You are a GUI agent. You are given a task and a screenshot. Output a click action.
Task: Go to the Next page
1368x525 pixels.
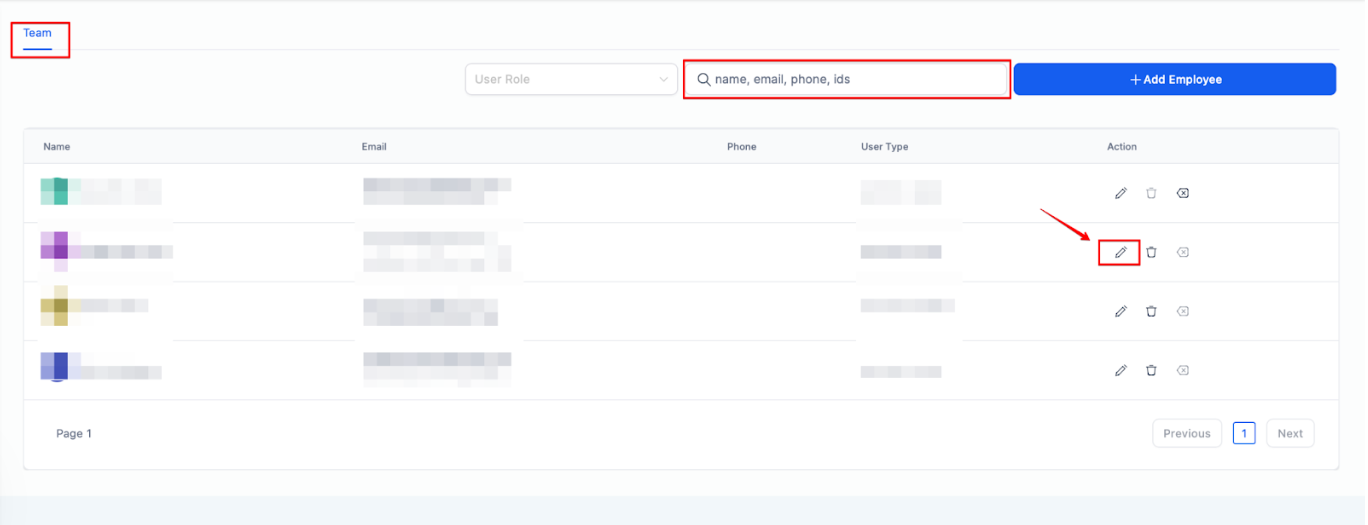[x=1289, y=433]
